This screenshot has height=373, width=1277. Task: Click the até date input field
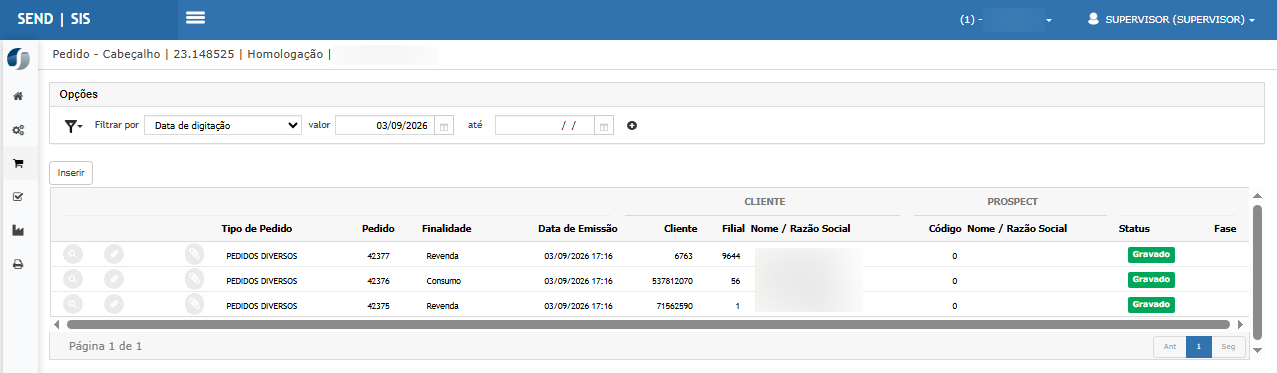pos(545,126)
